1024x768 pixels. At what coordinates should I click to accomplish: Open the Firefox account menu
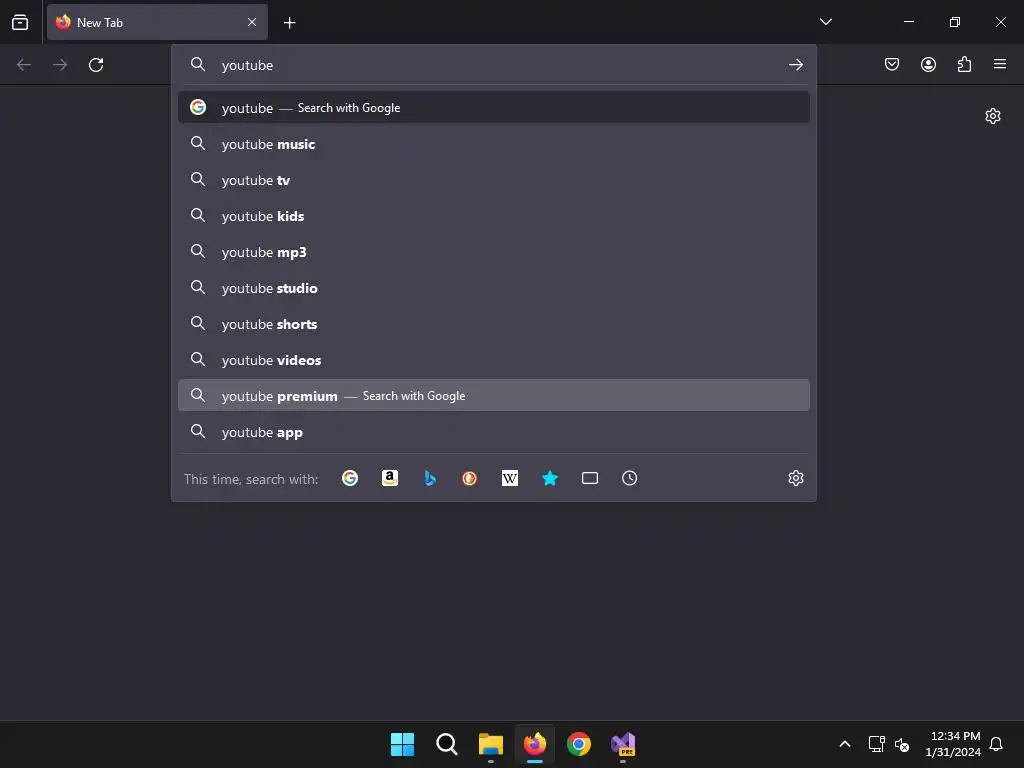click(928, 64)
